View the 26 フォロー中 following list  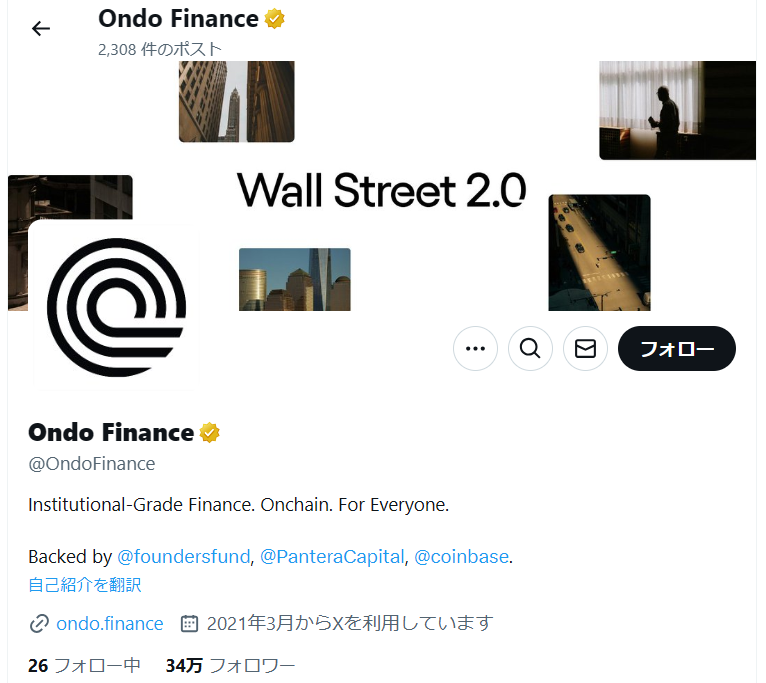click(84, 665)
